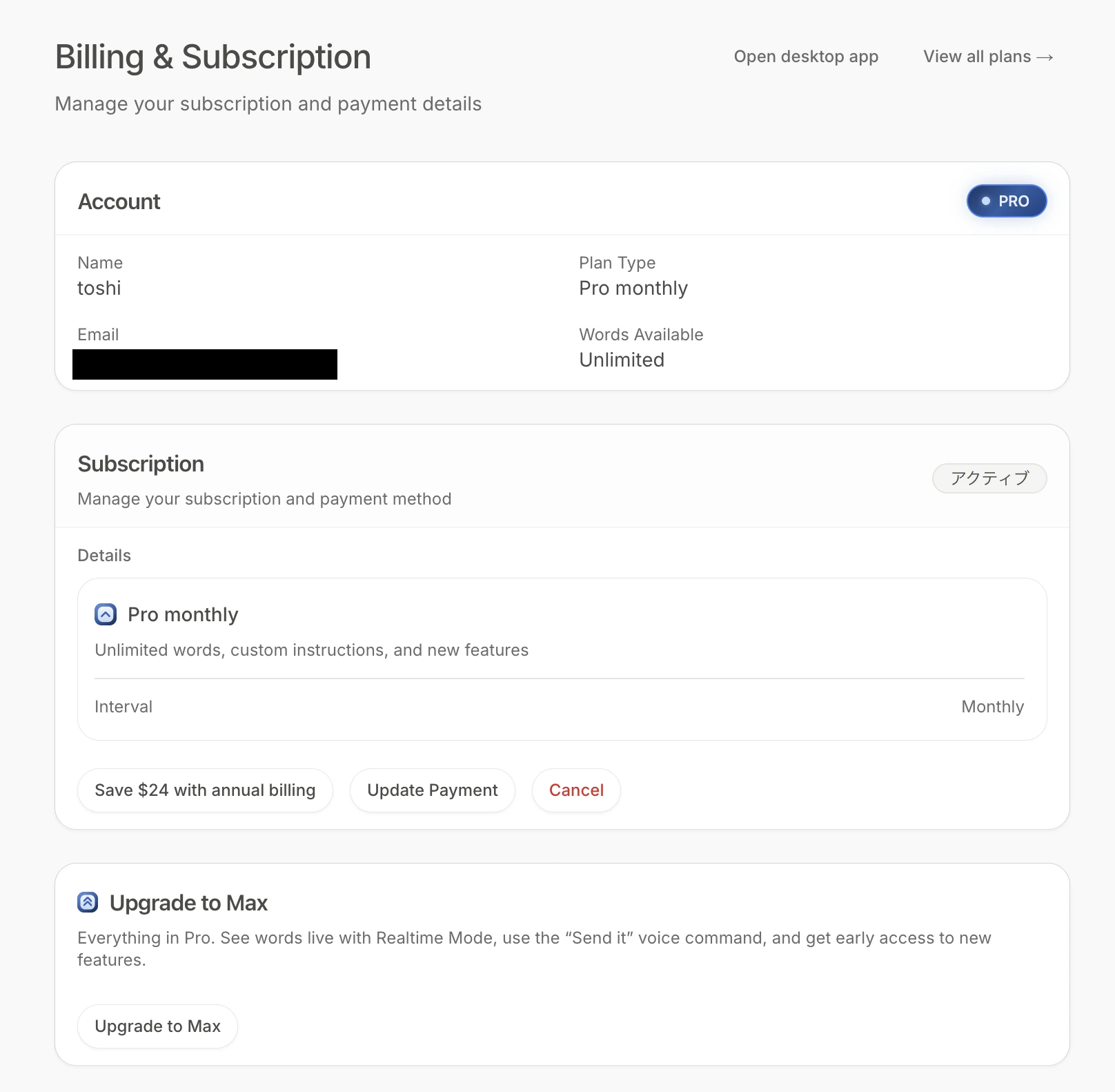The height and width of the screenshot is (1092, 1115).
Task: Click the Upgrade to Max double-chevron icon
Action: 88,902
